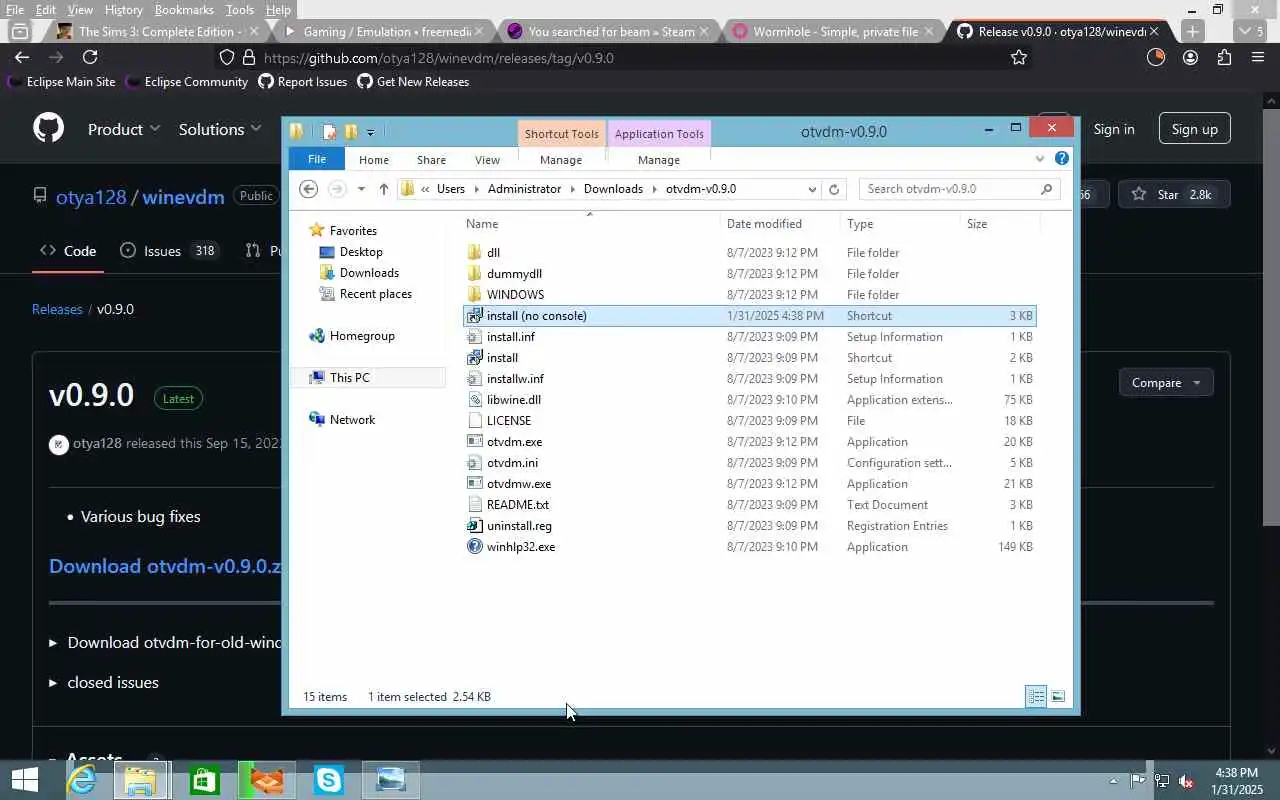
Task: Click the Releases breadcrumb link
Action: [x=57, y=309]
